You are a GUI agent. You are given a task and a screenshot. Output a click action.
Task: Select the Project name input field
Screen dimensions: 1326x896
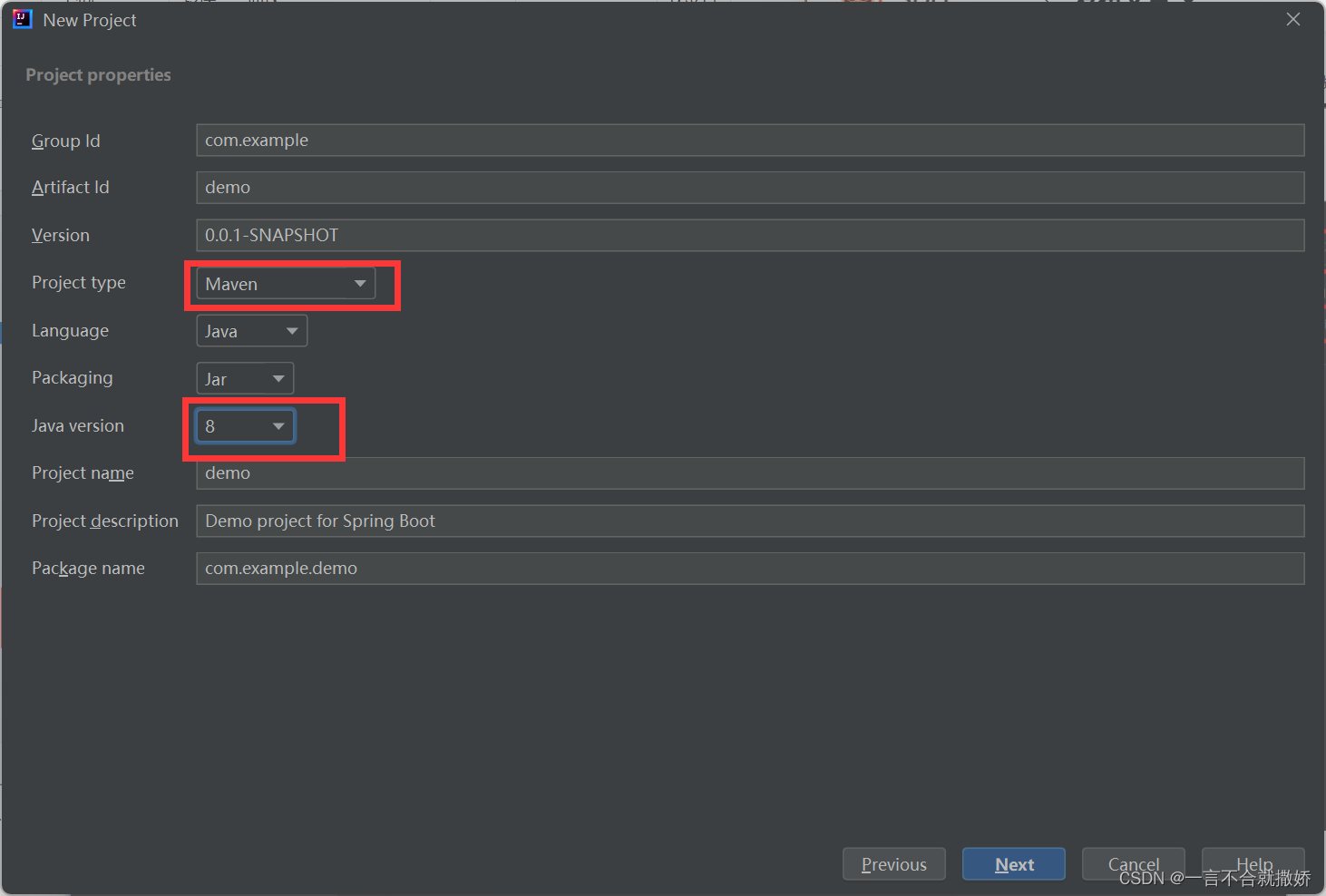tap(749, 473)
